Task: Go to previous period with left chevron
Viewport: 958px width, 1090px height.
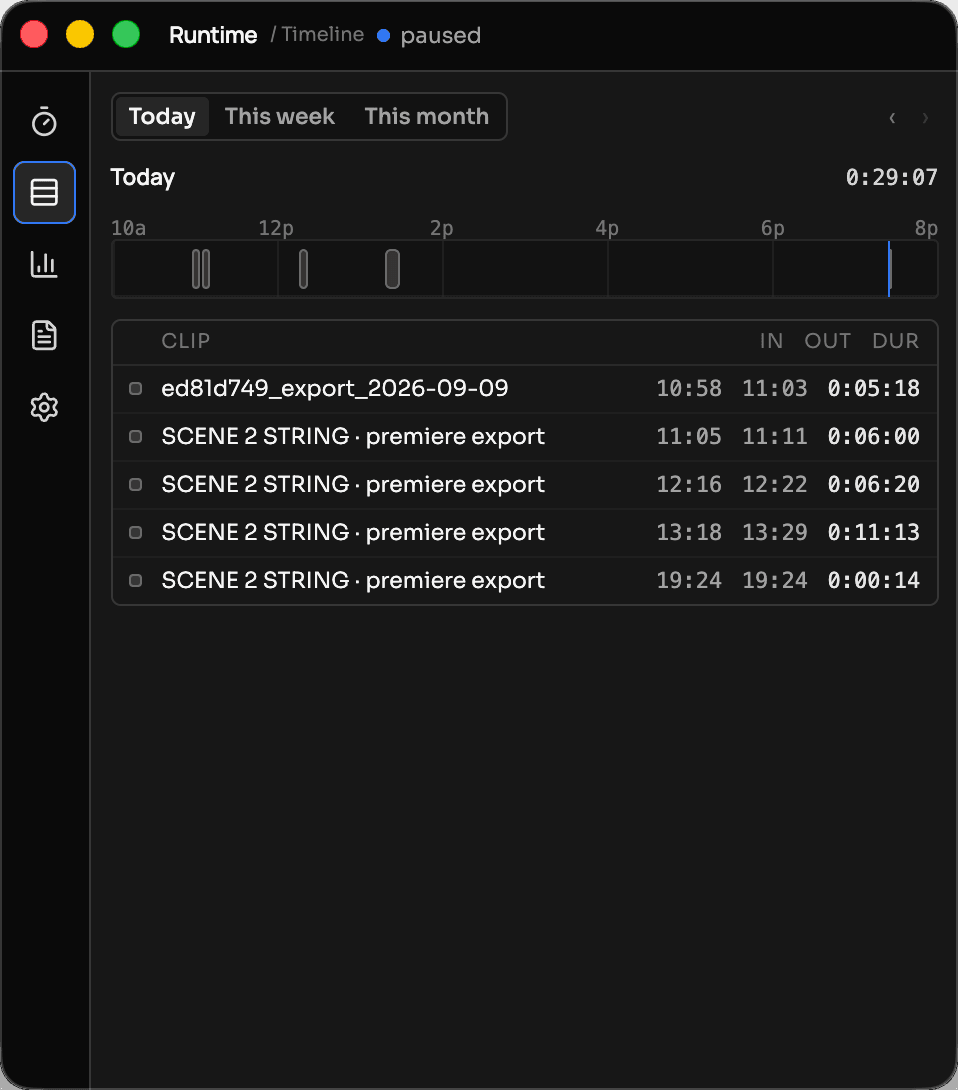Action: pyautogui.click(x=892, y=117)
